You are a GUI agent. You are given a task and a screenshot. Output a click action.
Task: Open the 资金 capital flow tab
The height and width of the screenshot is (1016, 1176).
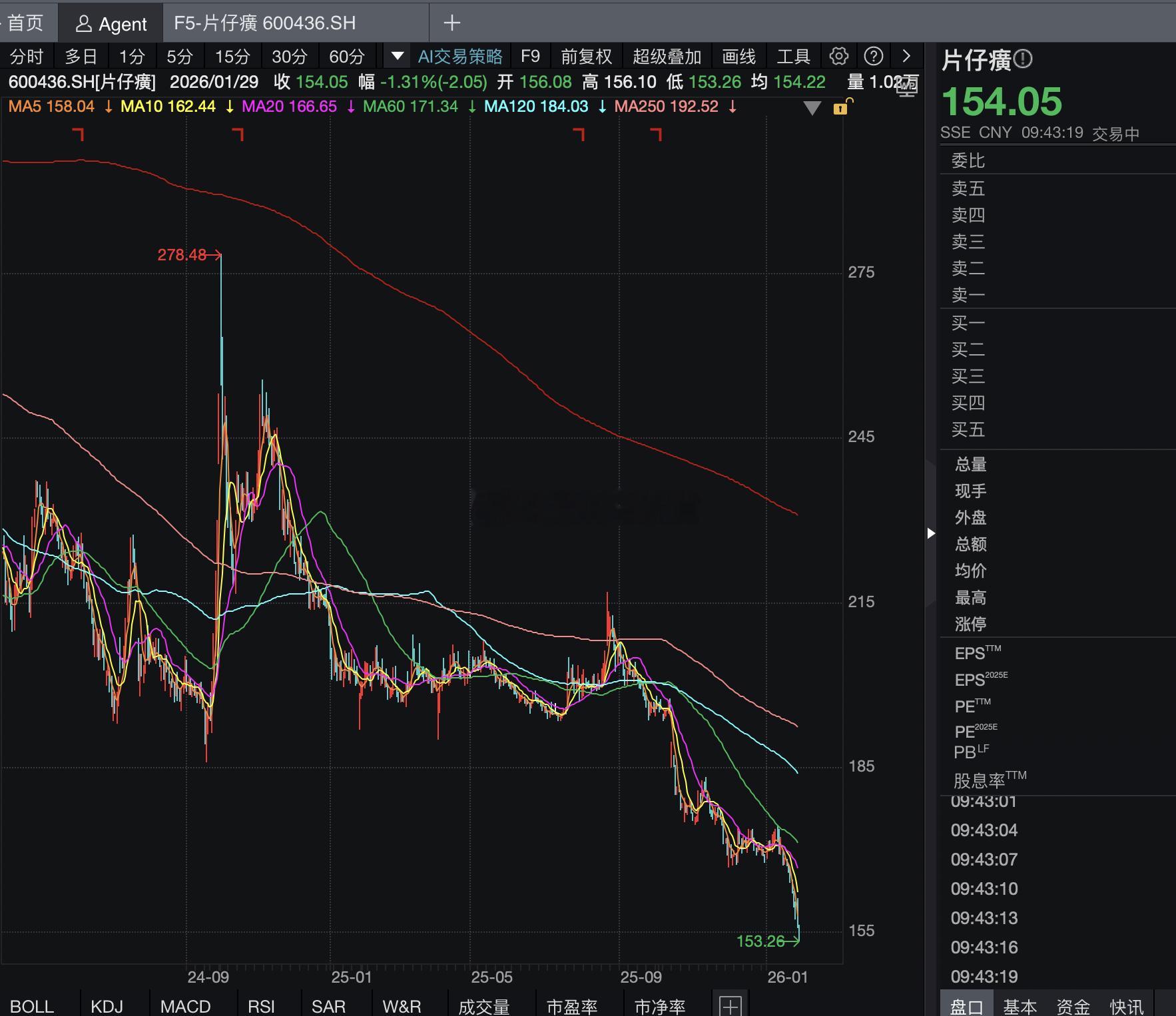(x=1073, y=1006)
